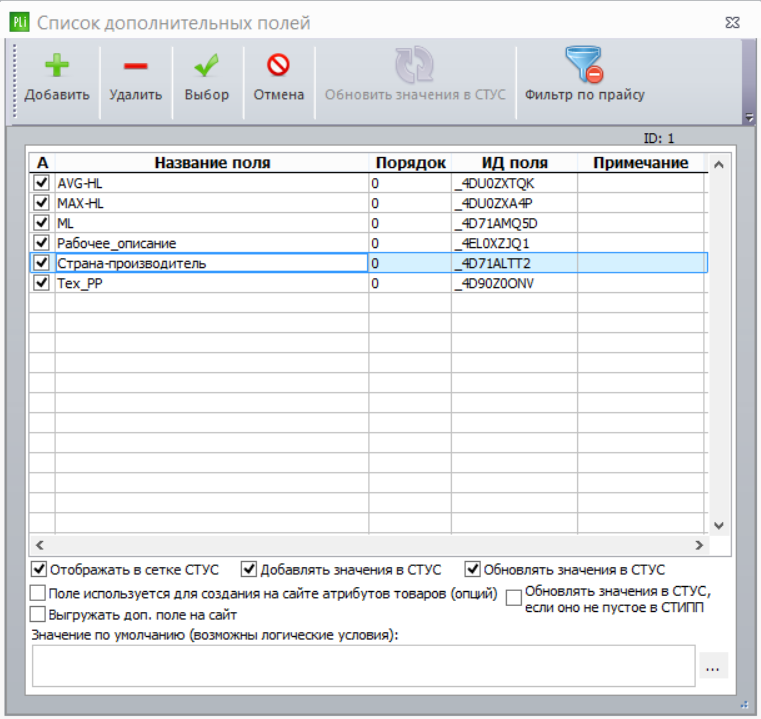Click the Порядок value in Tex_PP row
Viewport: 761px width, 719px height.
(410, 283)
